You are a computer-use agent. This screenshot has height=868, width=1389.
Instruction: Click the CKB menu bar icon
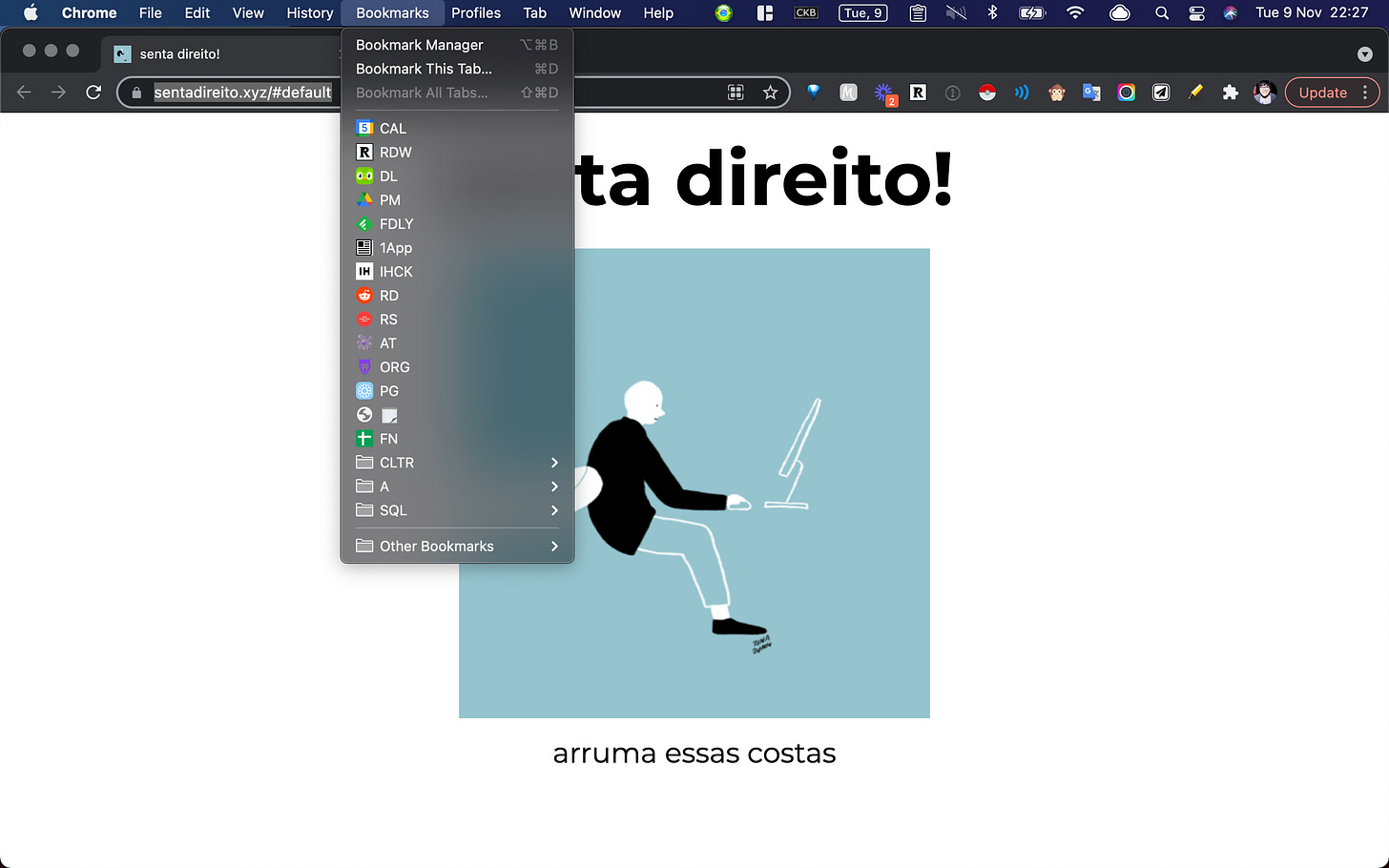pyautogui.click(x=806, y=12)
